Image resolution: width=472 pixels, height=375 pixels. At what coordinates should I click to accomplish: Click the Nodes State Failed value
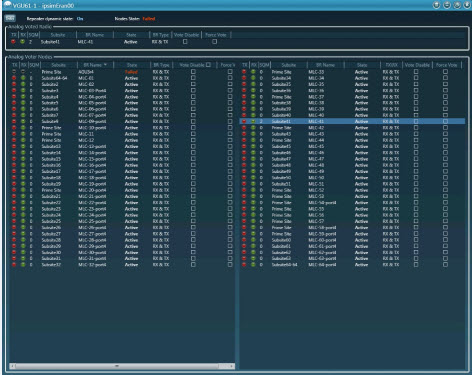point(149,19)
